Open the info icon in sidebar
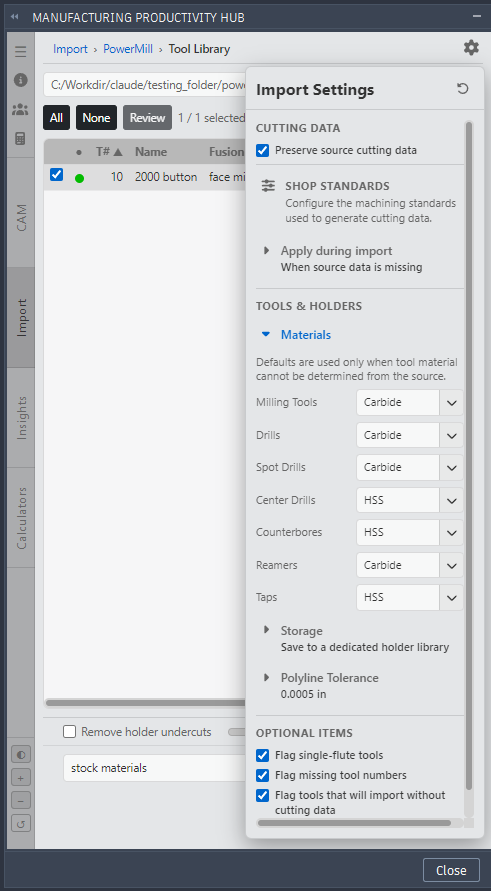Image resolution: width=491 pixels, height=891 pixels. [20, 80]
